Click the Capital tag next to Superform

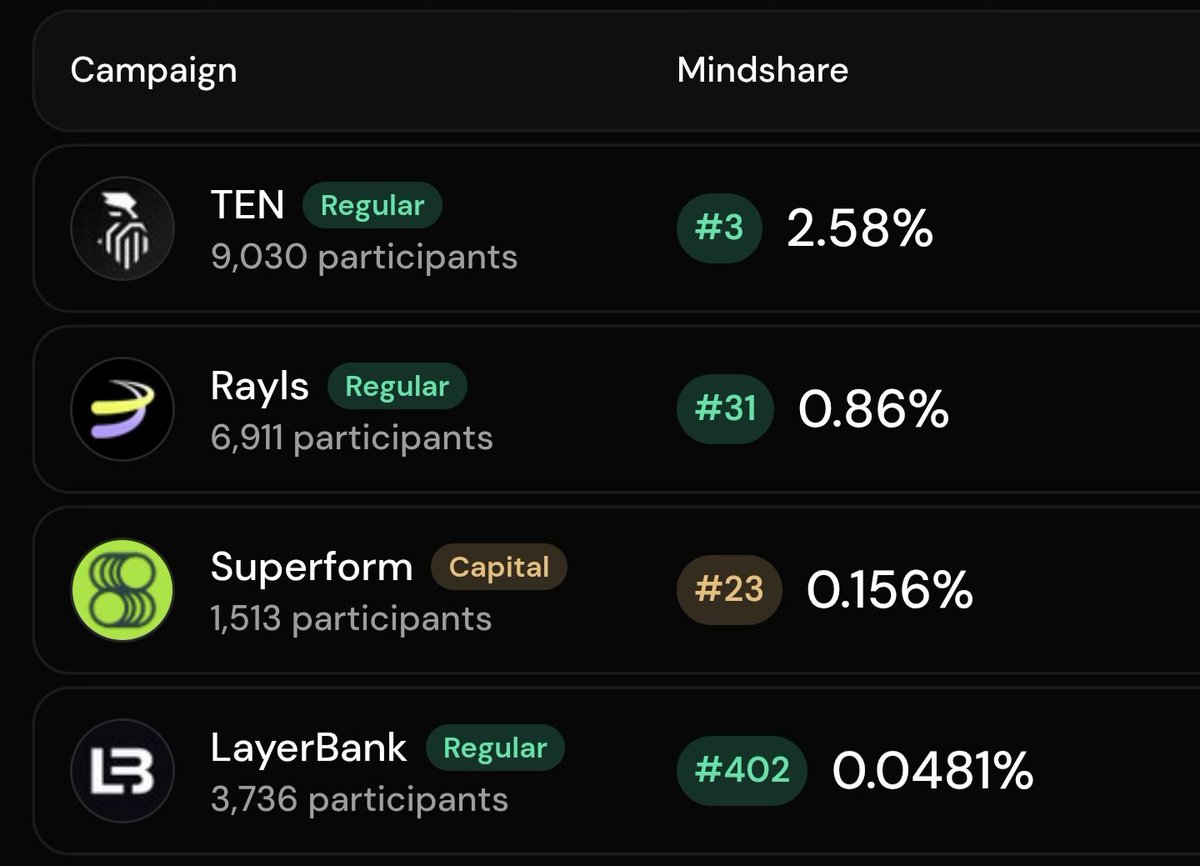(499, 568)
